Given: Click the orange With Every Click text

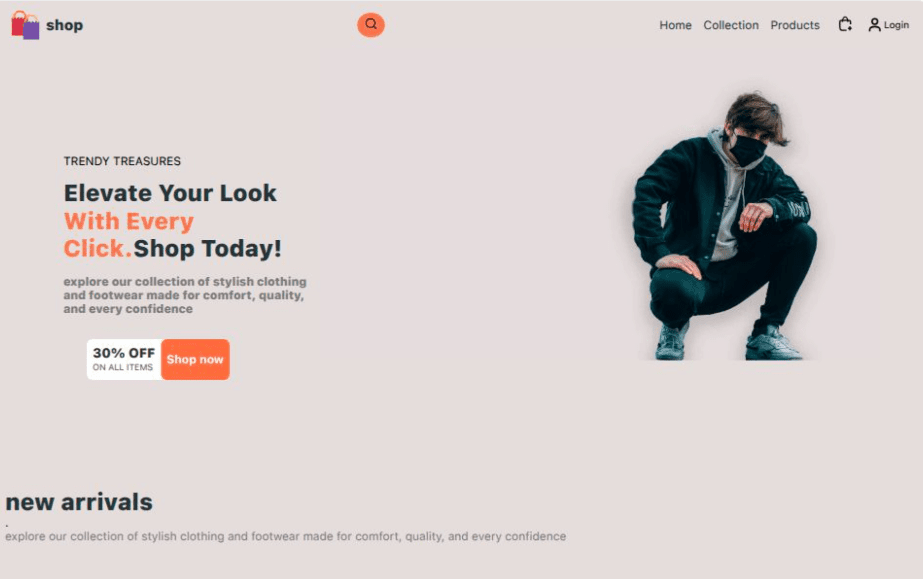Looking at the screenshot, I should coord(129,235).
